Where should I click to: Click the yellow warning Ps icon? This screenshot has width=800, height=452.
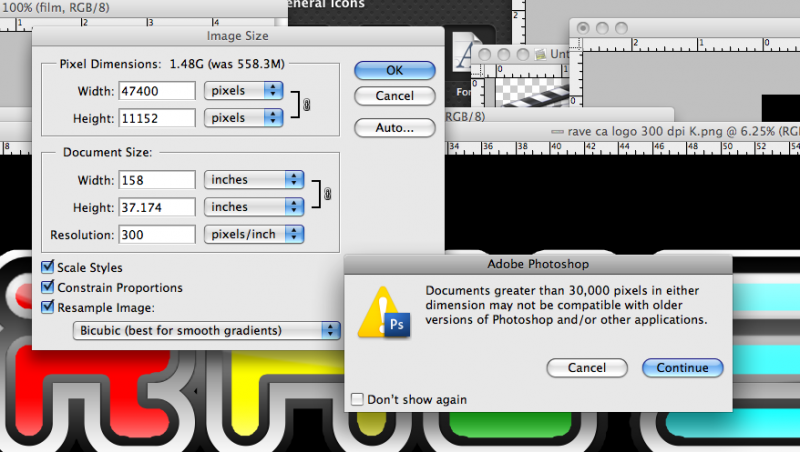[x=384, y=313]
